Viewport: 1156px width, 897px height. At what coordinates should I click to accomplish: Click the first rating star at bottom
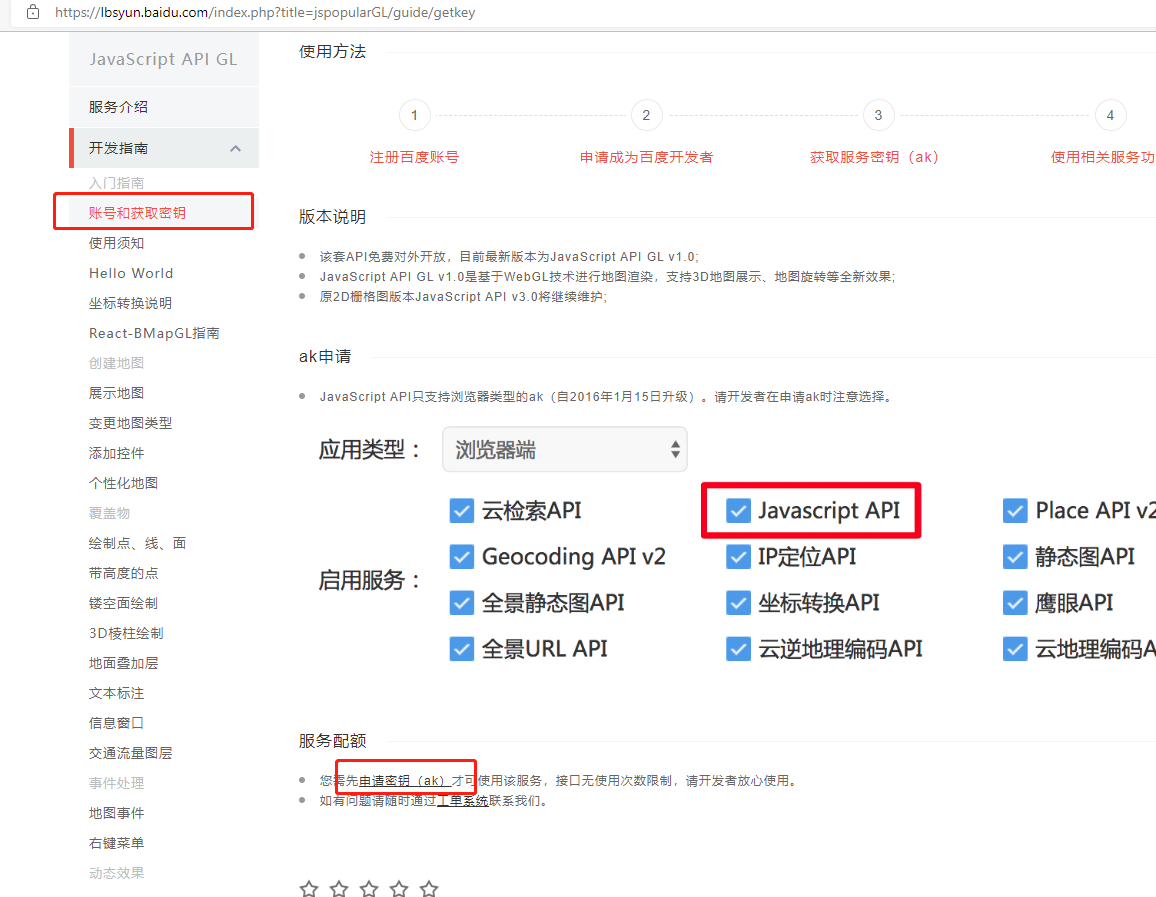(308, 887)
